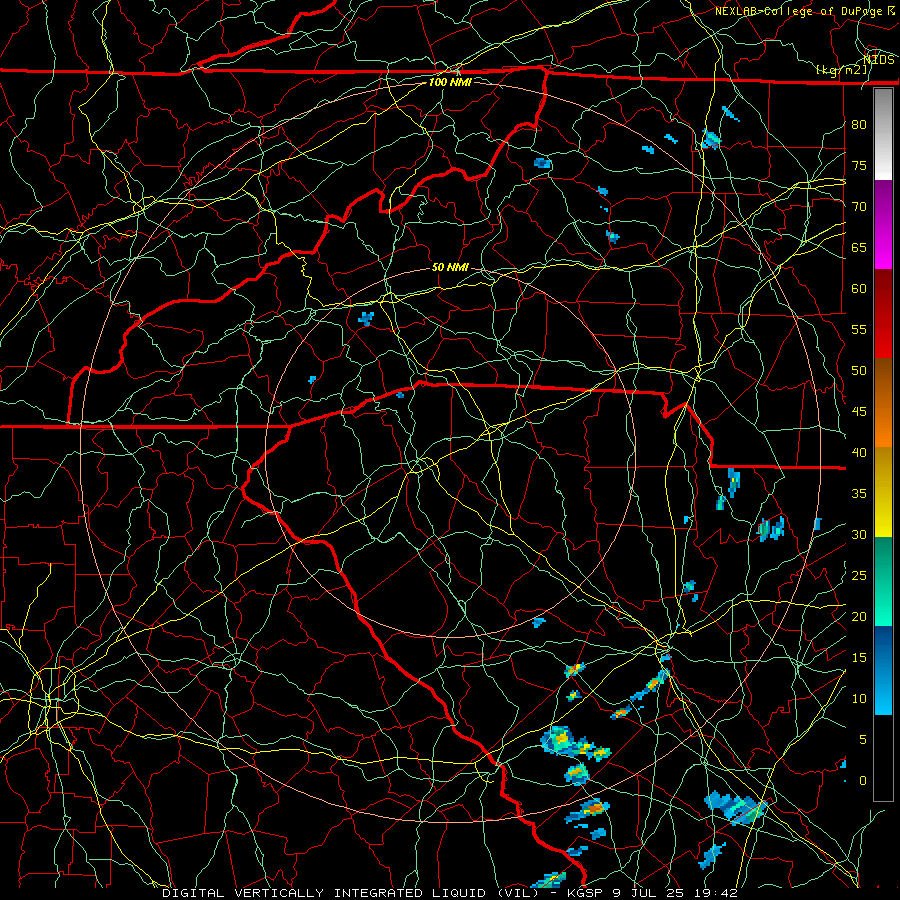Click the 75 value on the scale
The image size is (900, 900).
[859, 165]
